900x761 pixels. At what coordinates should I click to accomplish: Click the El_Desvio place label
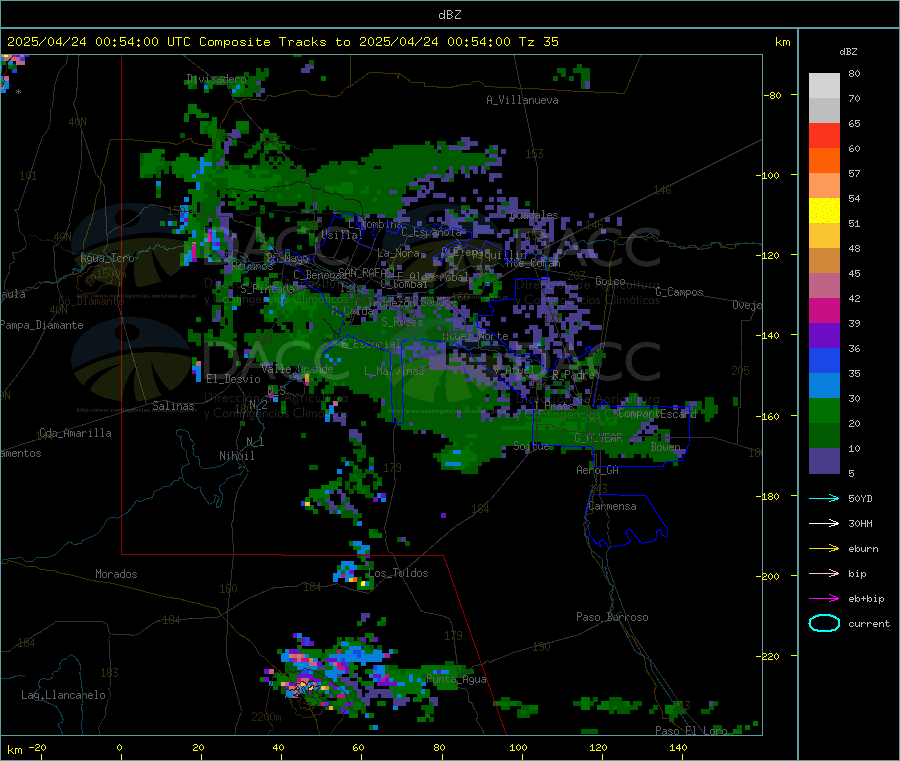pos(233,379)
